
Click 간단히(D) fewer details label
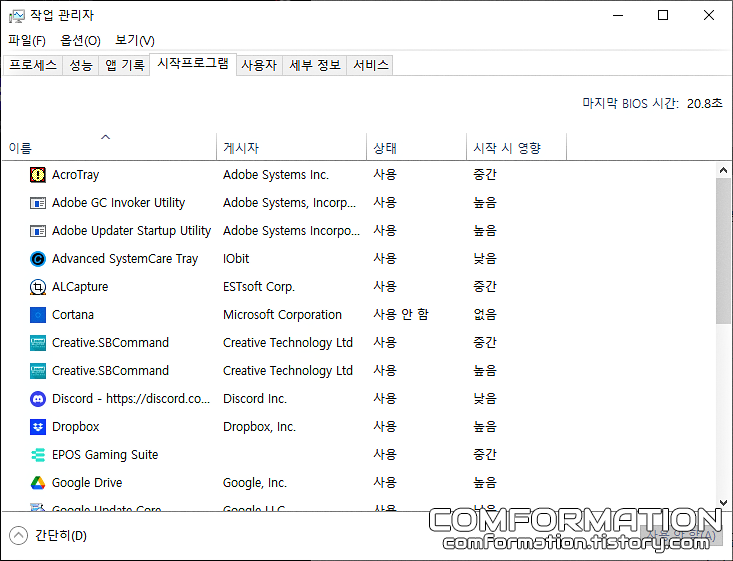[x=61, y=536]
